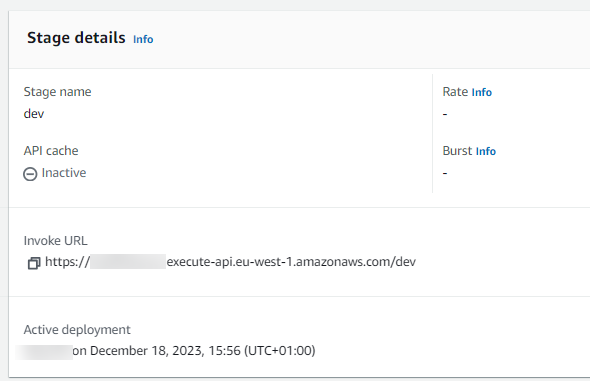Click the API cache label
The width and height of the screenshot is (590, 381).
(51, 150)
